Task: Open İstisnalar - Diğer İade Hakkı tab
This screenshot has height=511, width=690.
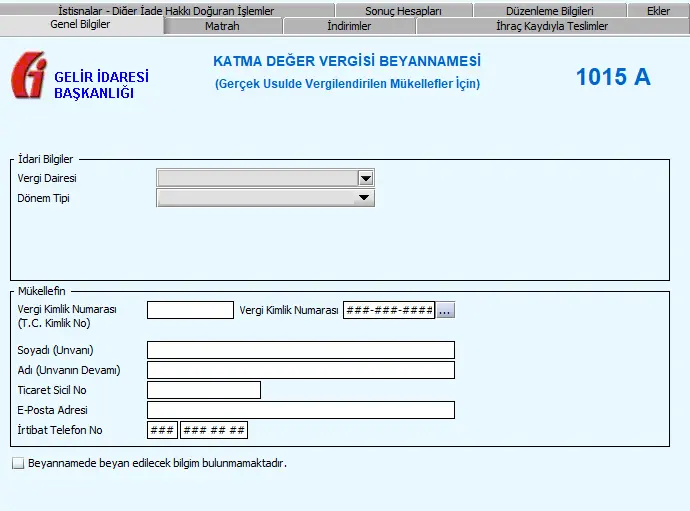Action: 166,11
